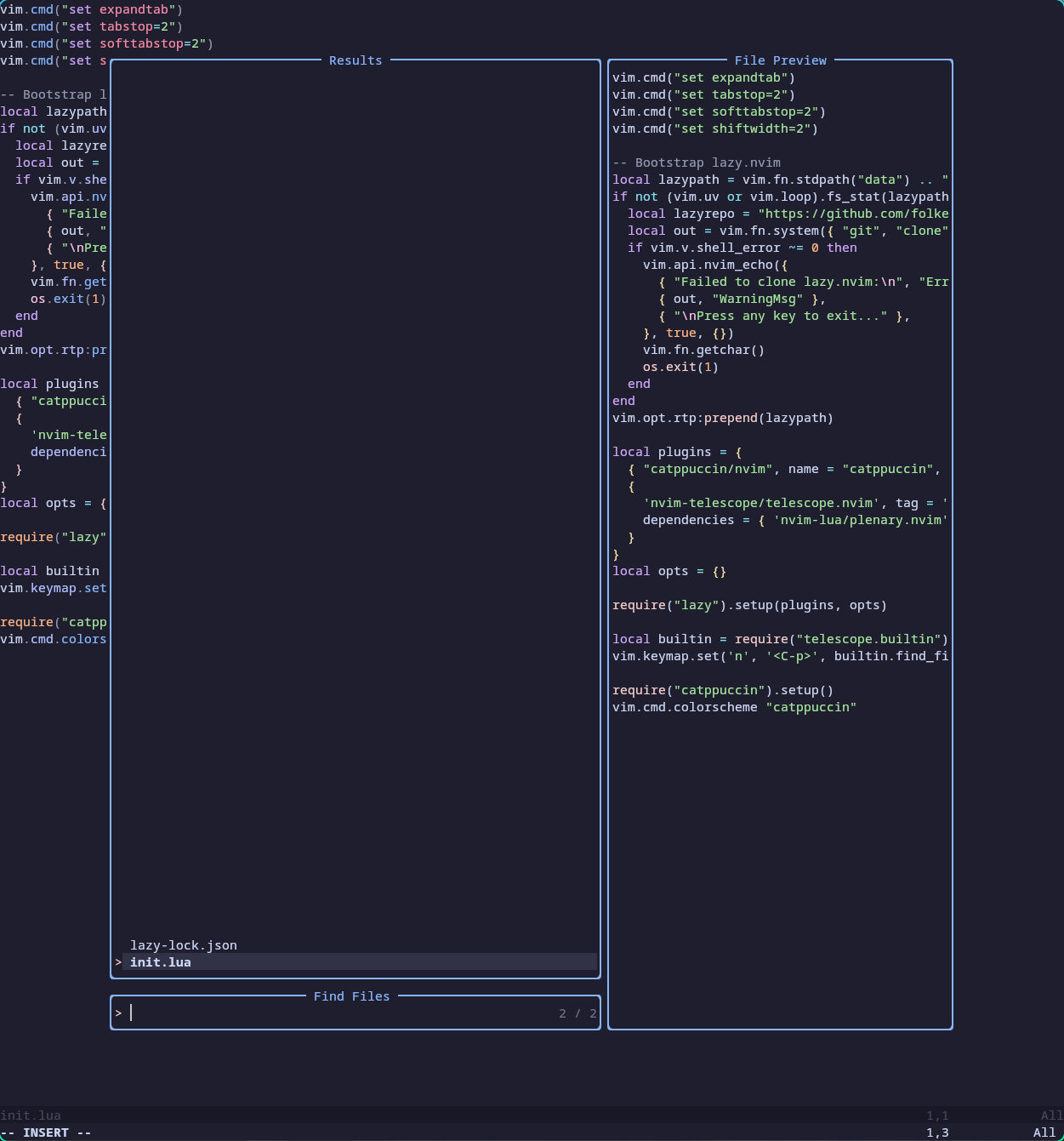Click 'local lazyrepo' line in preview
Viewport: 1064px width, 1141px height.
click(x=788, y=214)
